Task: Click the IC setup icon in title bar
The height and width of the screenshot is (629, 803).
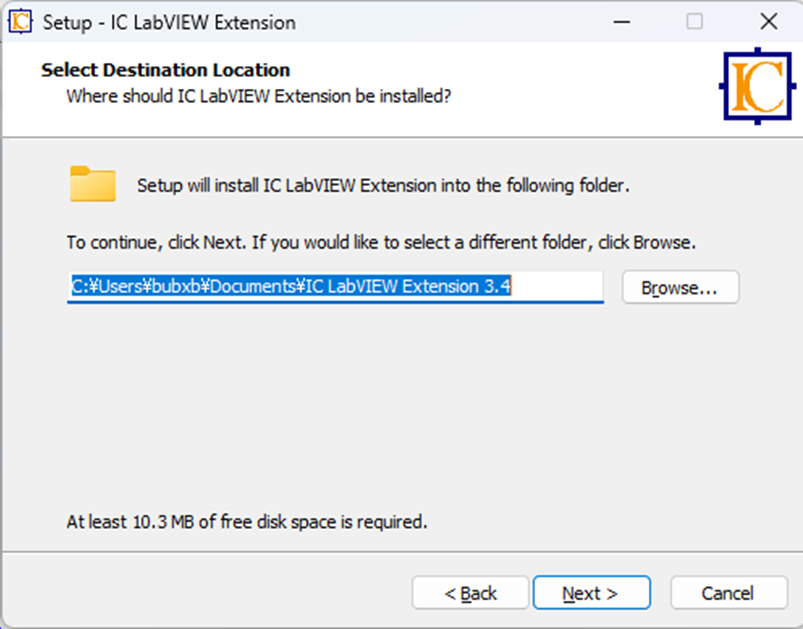Action: 20,21
